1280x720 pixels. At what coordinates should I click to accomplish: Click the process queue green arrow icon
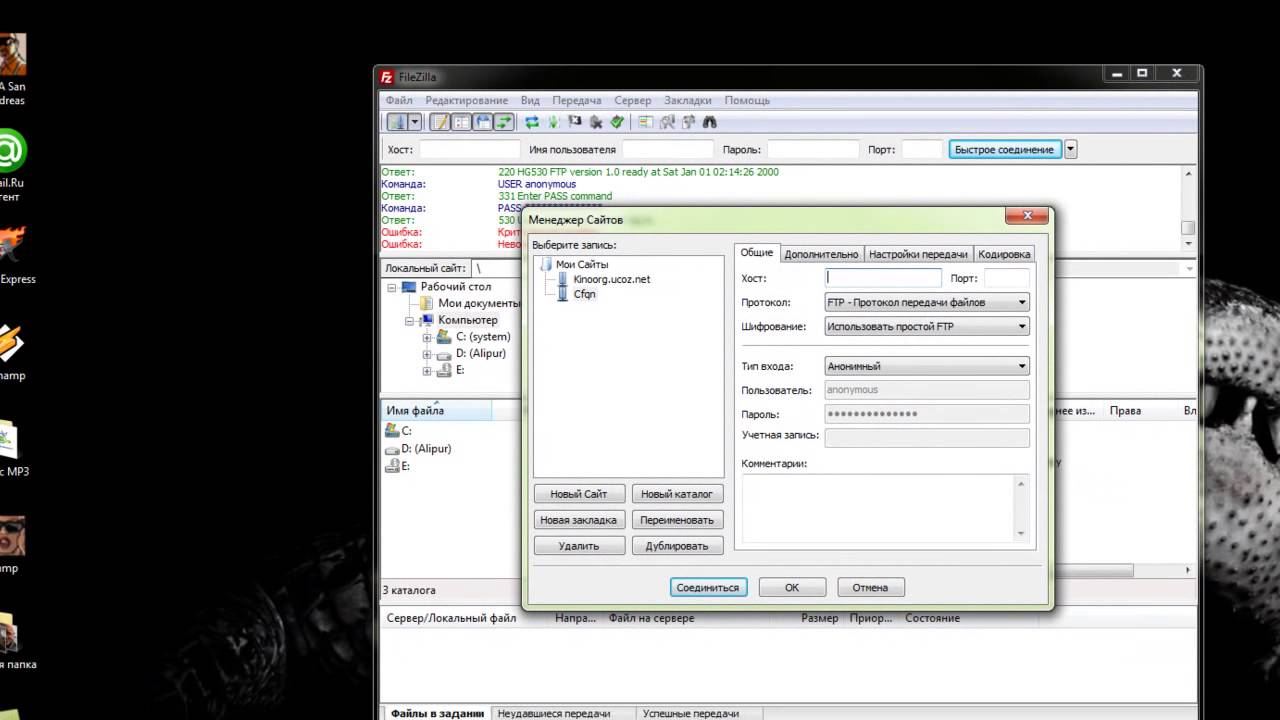pyautogui.click(x=553, y=122)
